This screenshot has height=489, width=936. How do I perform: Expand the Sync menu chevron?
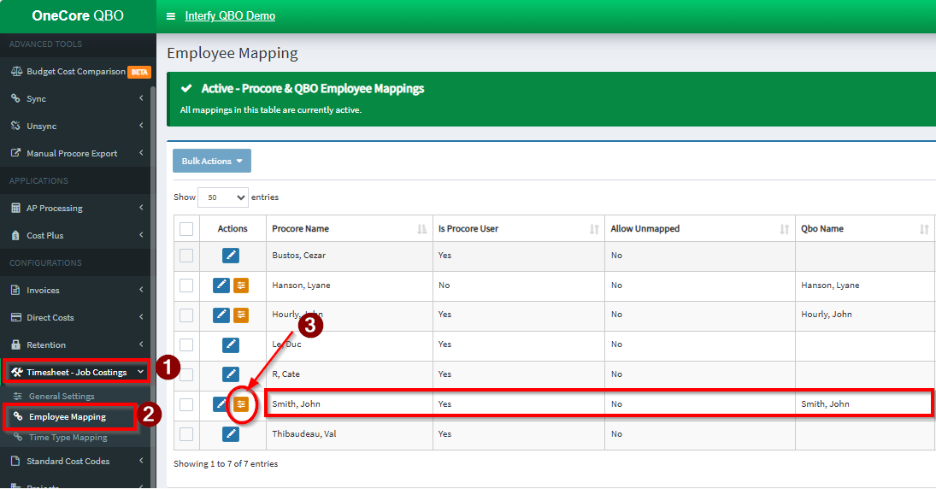(x=141, y=99)
